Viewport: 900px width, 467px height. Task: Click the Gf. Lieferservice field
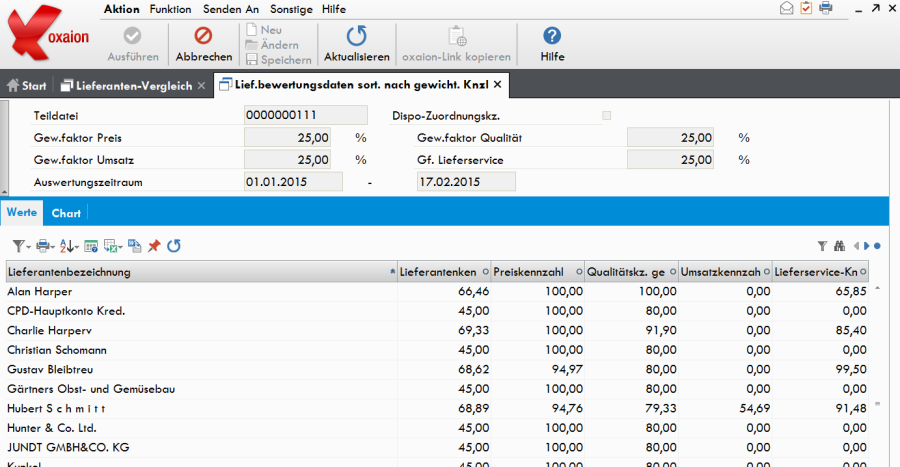tap(670, 159)
